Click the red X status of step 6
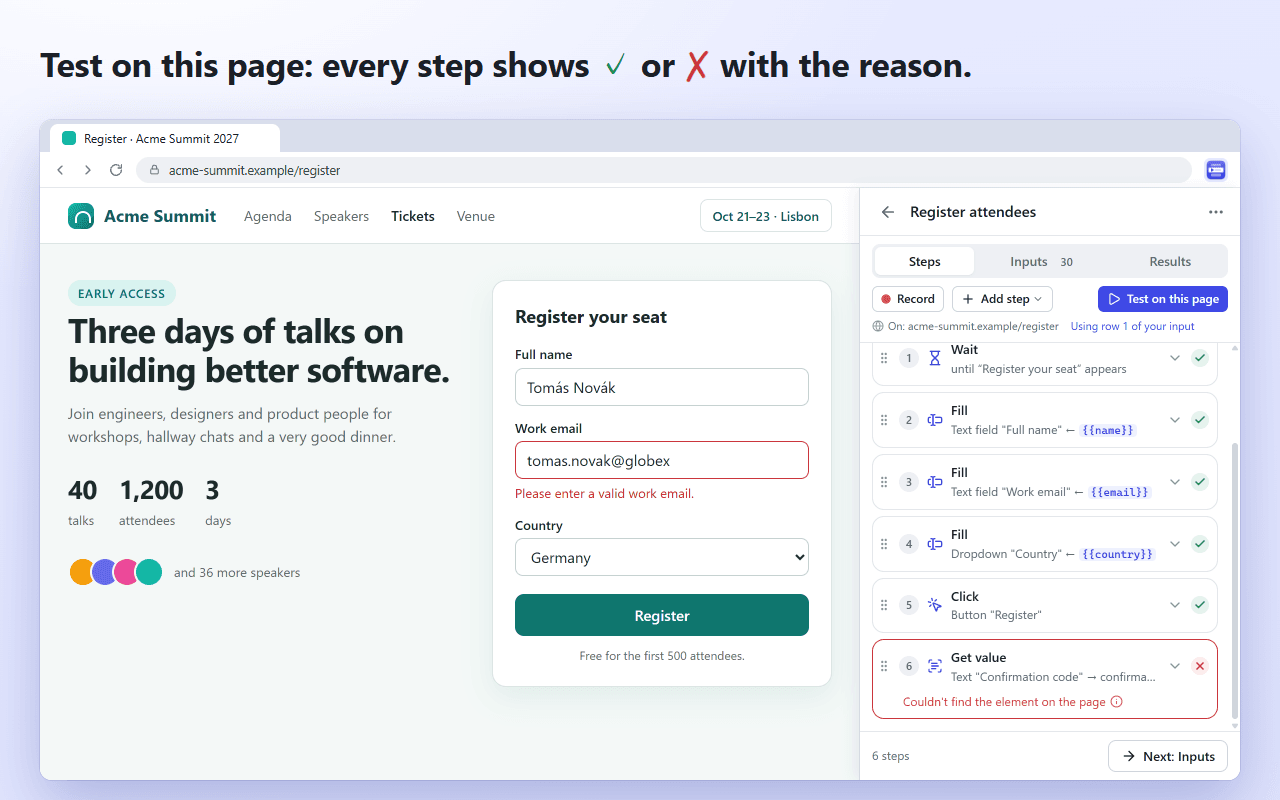Screen dimensions: 1280x800 (x=1200, y=666)
